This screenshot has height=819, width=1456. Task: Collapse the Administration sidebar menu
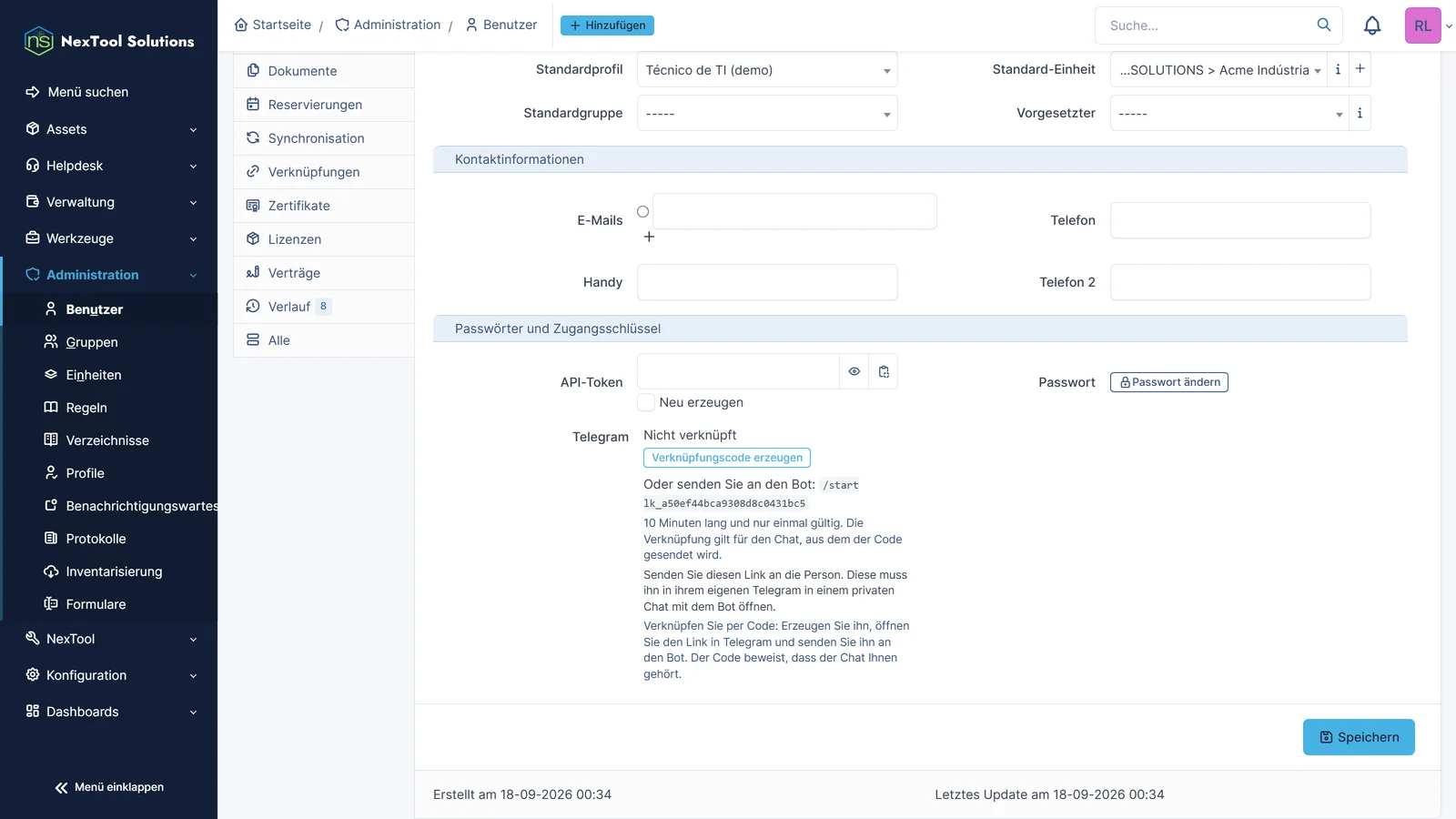[x=111, y=275]
